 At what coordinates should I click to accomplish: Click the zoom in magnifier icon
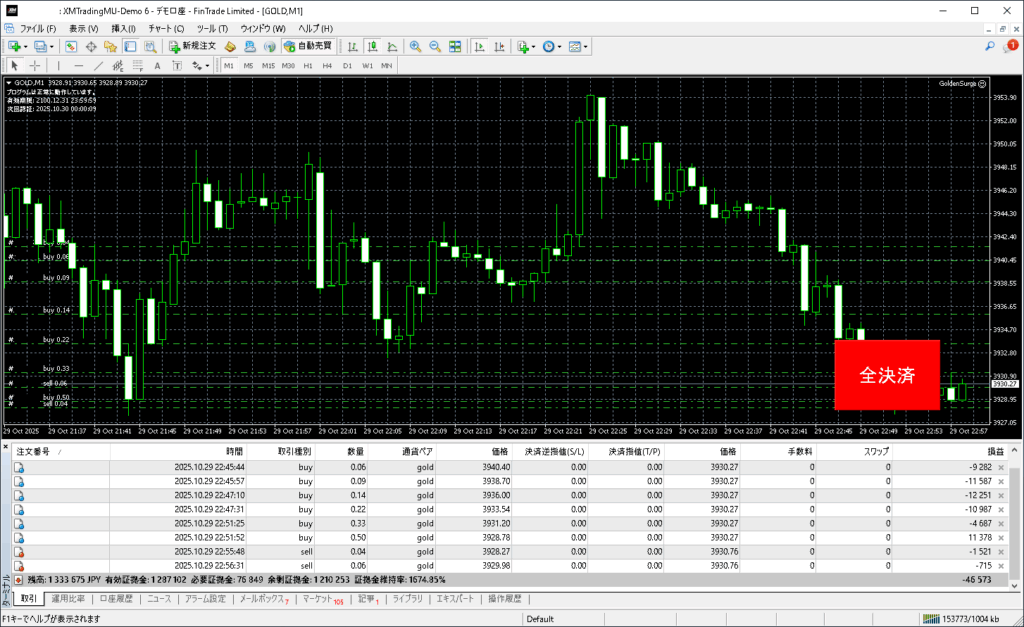click(x=415, y=47)
